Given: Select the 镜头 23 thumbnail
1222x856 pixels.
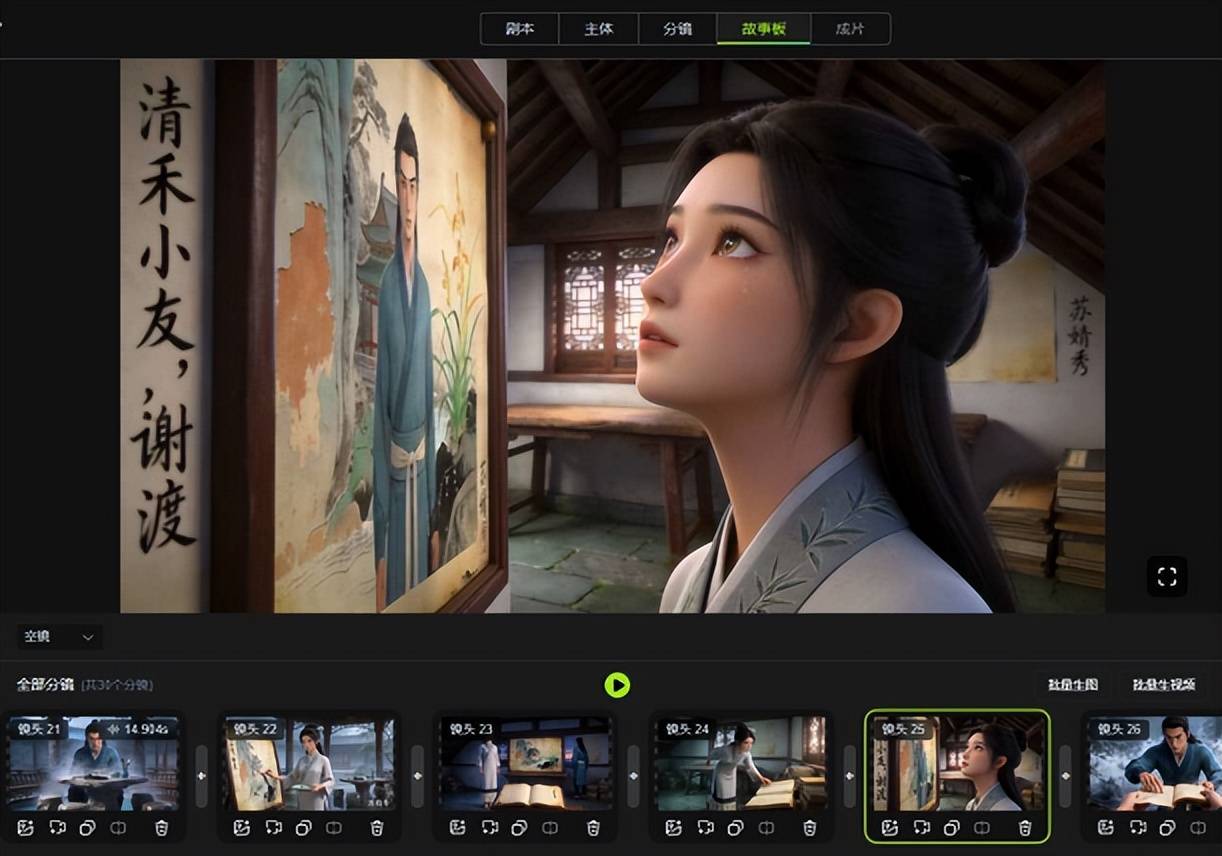Looking at the screenshot, I should pyautogui.click(x=526, y=763).
